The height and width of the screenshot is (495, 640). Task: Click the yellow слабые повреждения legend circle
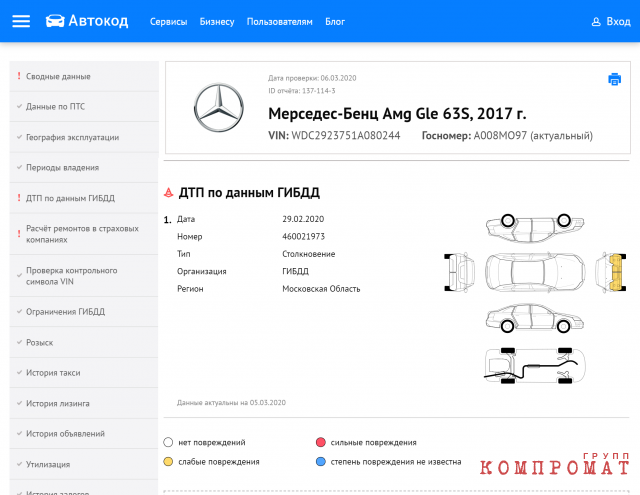pyautogui.click(x=168, y=462)
